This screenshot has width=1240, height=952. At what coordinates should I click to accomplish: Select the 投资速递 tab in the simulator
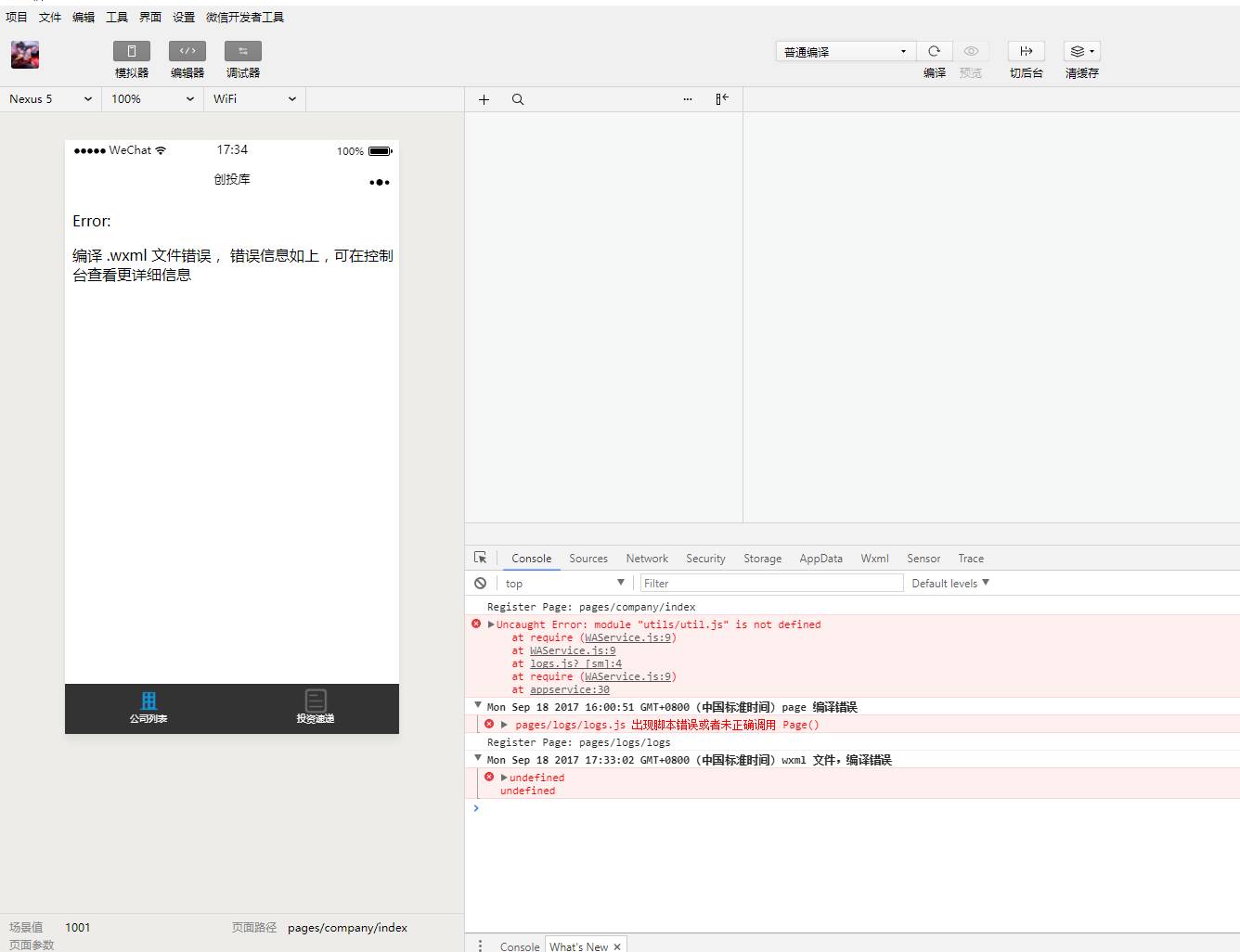(316, 708)
